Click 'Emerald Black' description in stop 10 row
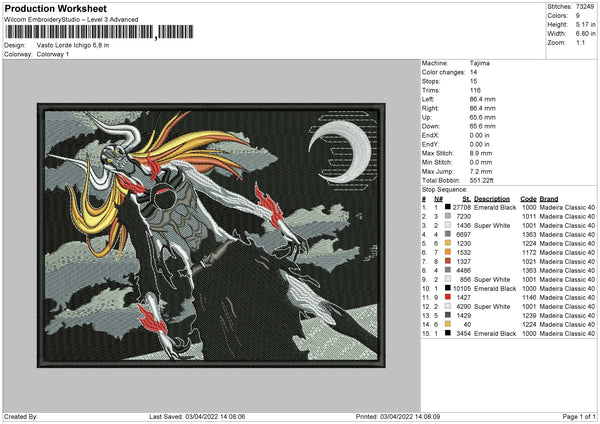 pyautogui.click(x=495, y=288)
